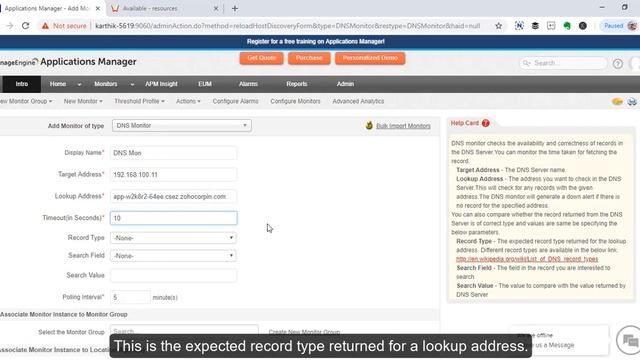
Task: Click the top Search box
Action: (x=563, y=63)
